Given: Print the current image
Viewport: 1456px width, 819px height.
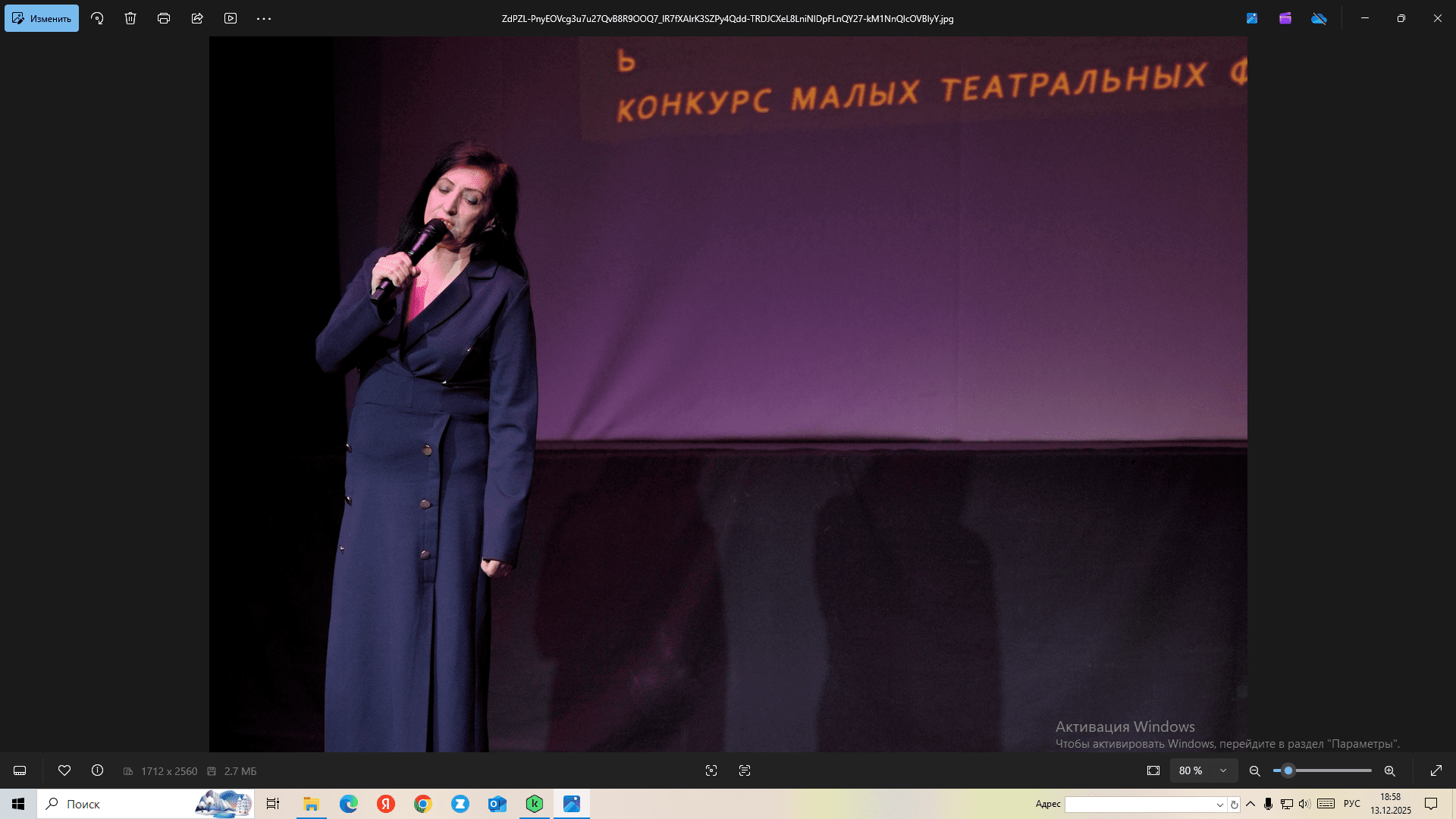Looking at the screenshot, I should click(164, 18).
